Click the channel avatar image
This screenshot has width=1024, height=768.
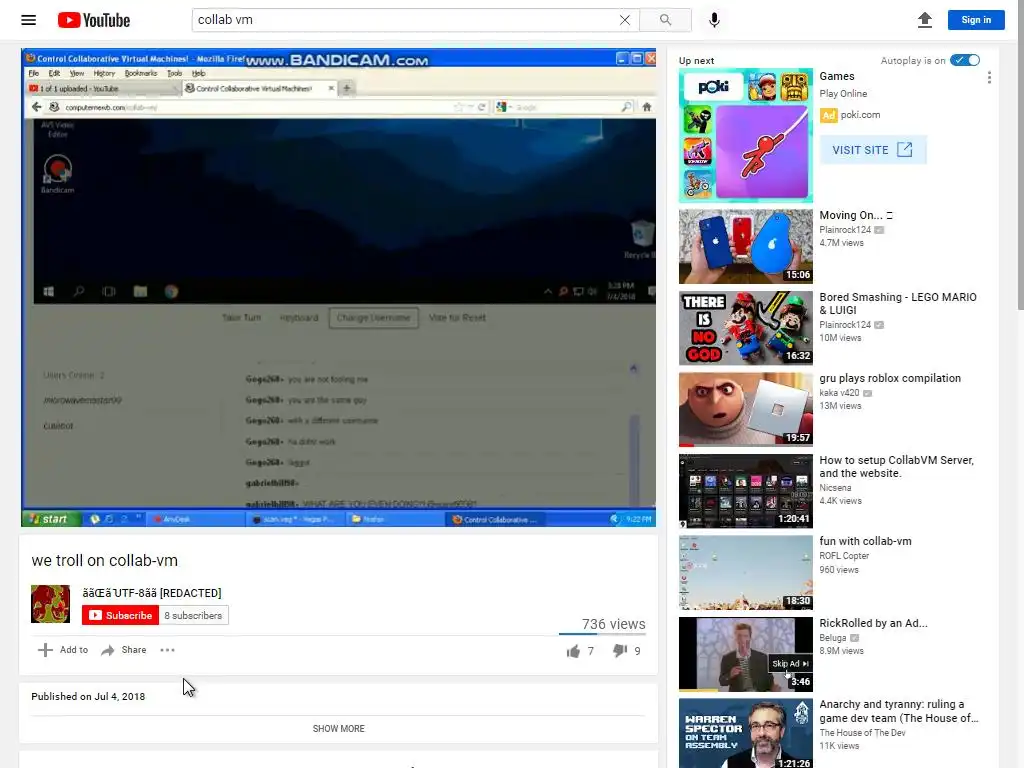point(50,604)
